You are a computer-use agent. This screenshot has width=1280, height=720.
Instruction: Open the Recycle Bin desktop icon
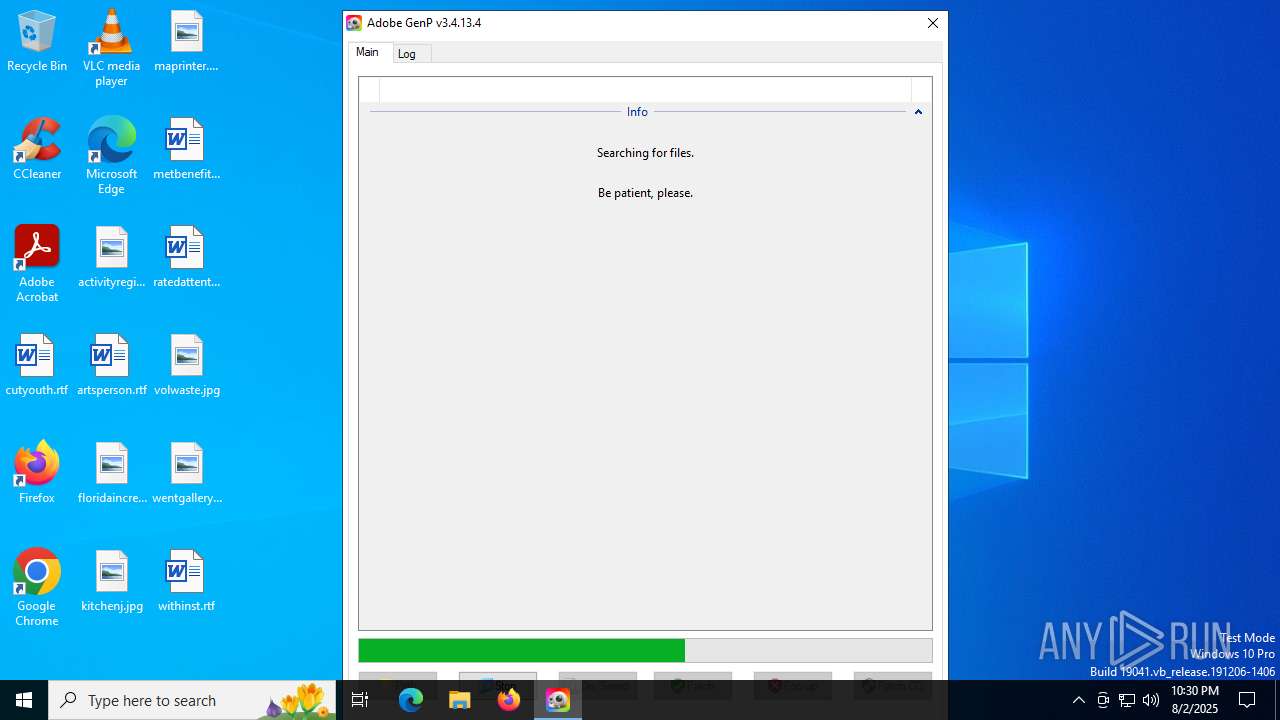37,42
